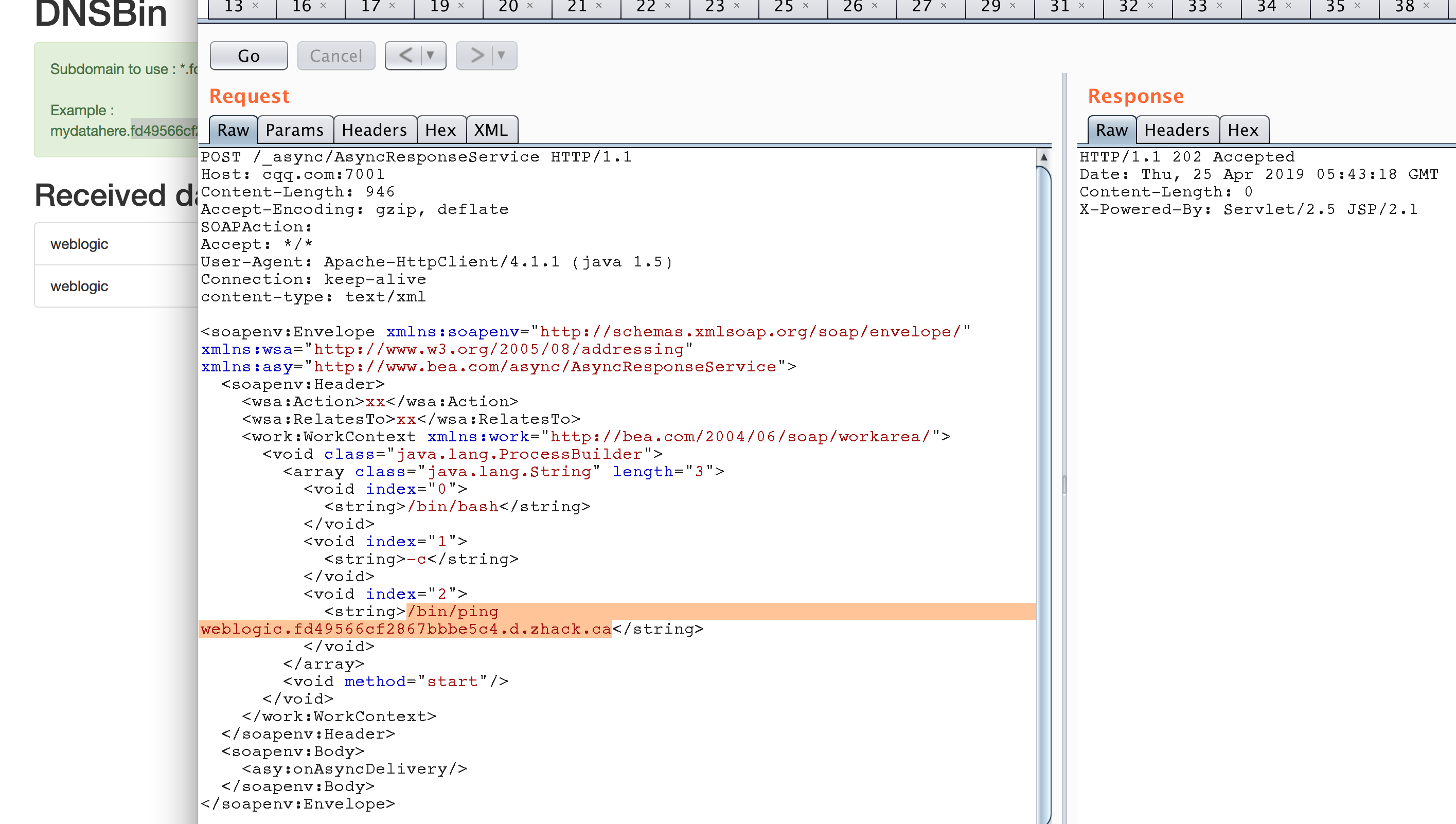Click the back history arrow button

405,56
